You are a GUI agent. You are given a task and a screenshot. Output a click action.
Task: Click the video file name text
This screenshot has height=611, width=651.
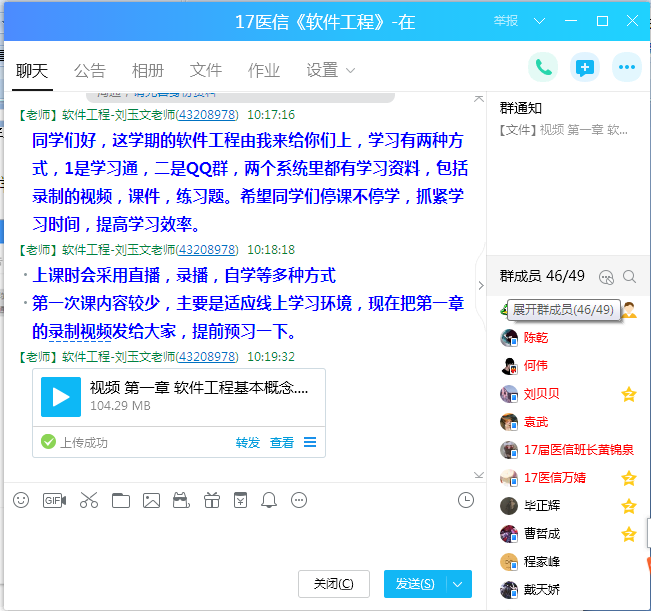199,388
